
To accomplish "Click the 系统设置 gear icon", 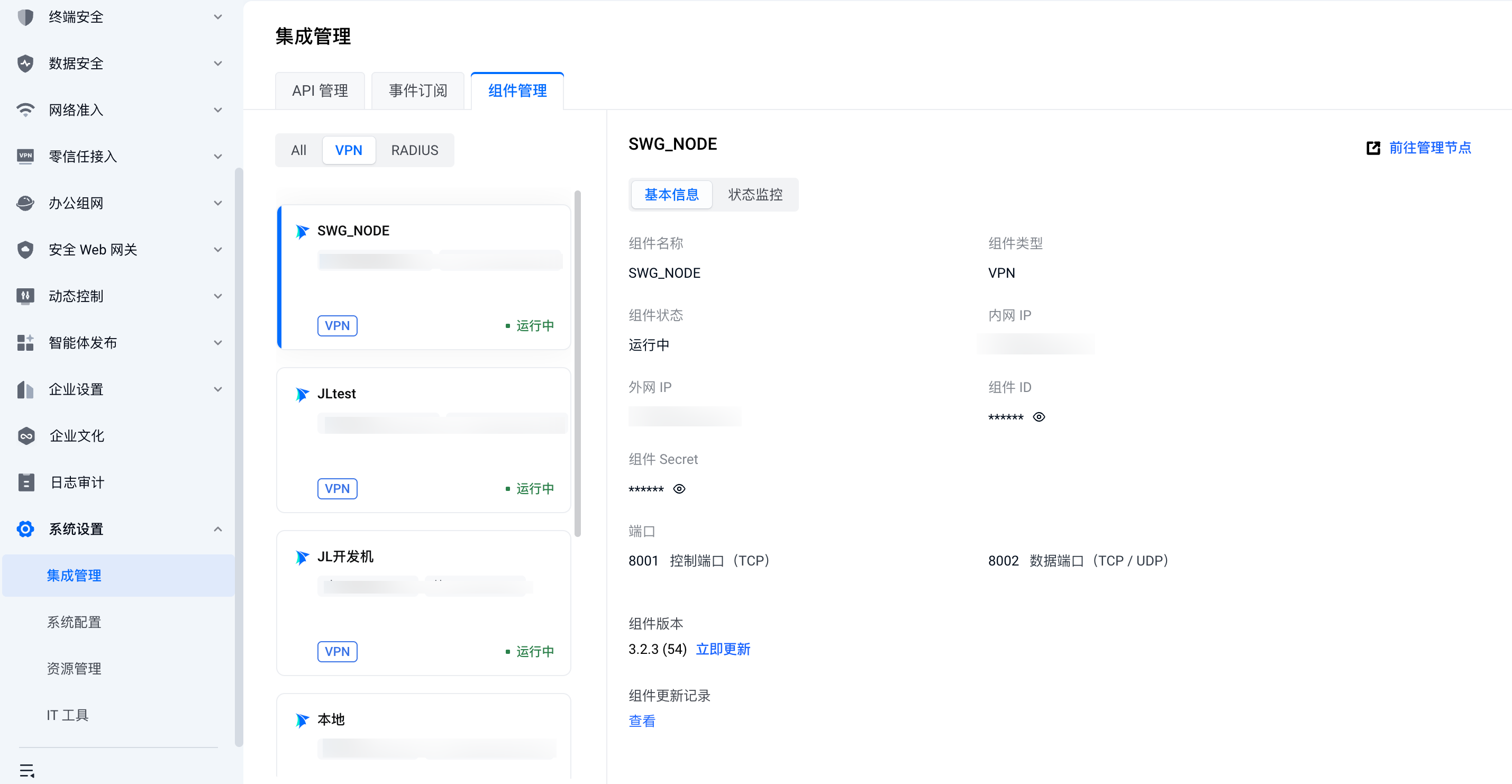I will click(x=25, y=528).
